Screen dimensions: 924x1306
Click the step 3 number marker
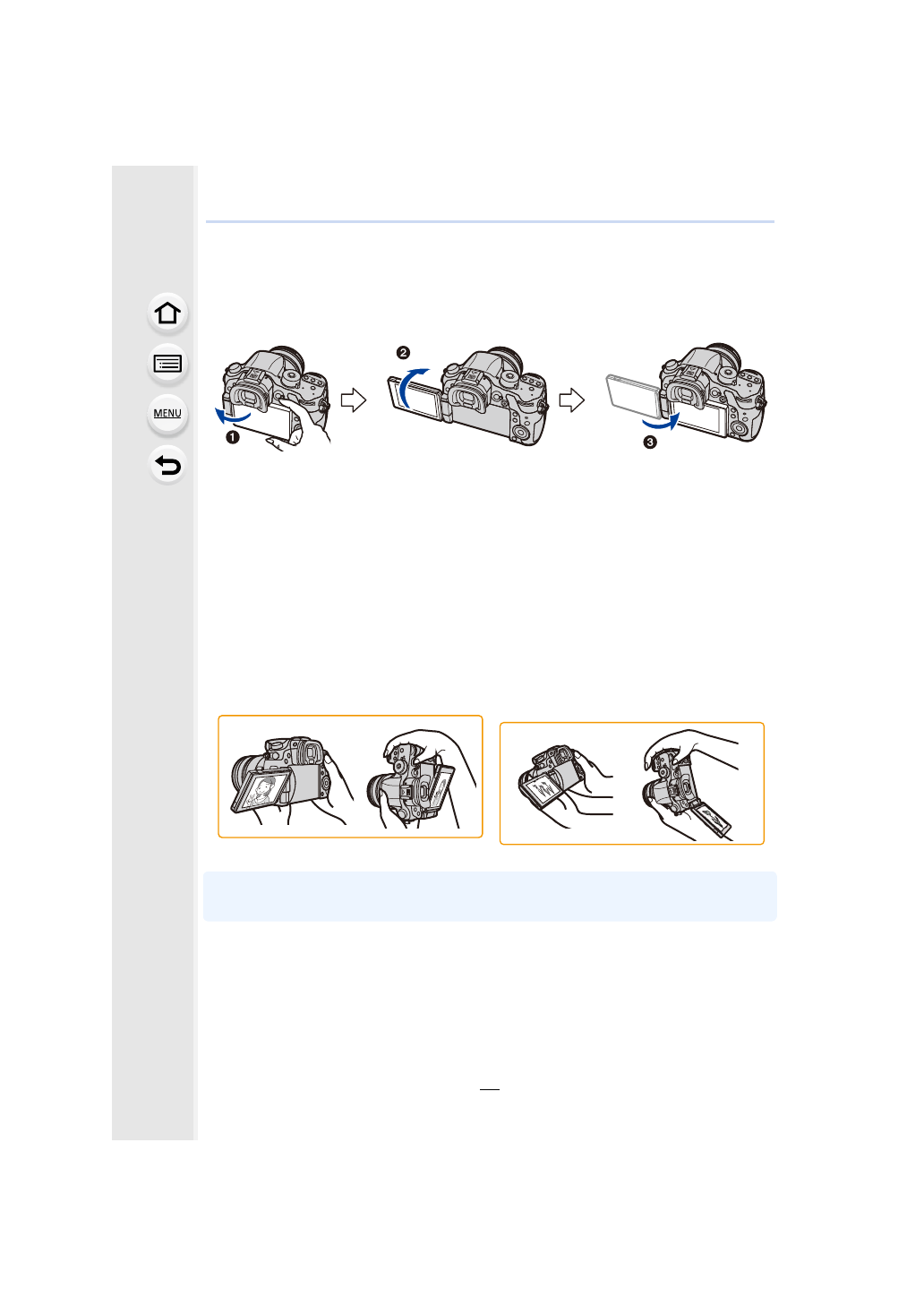tap(650, 442)
